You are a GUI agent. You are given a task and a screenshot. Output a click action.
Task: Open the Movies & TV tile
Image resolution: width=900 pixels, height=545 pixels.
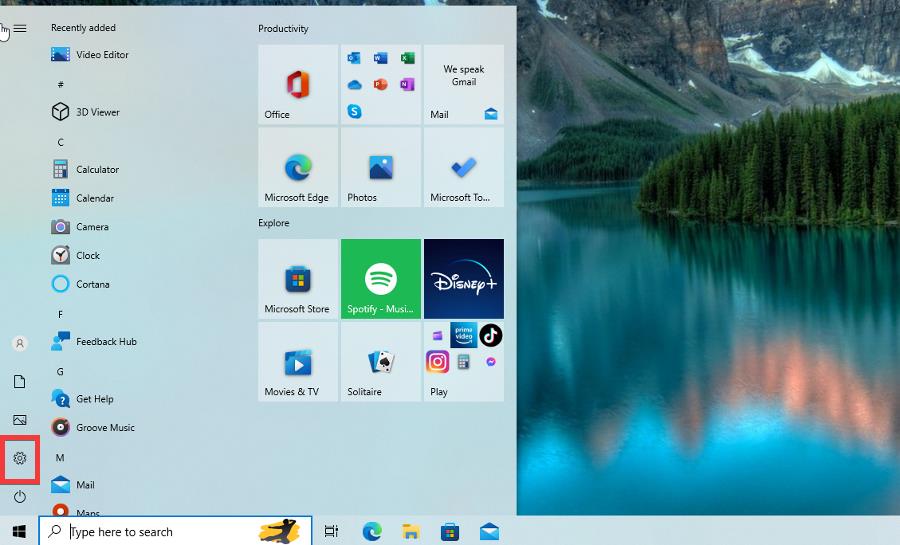coord(298,361)
